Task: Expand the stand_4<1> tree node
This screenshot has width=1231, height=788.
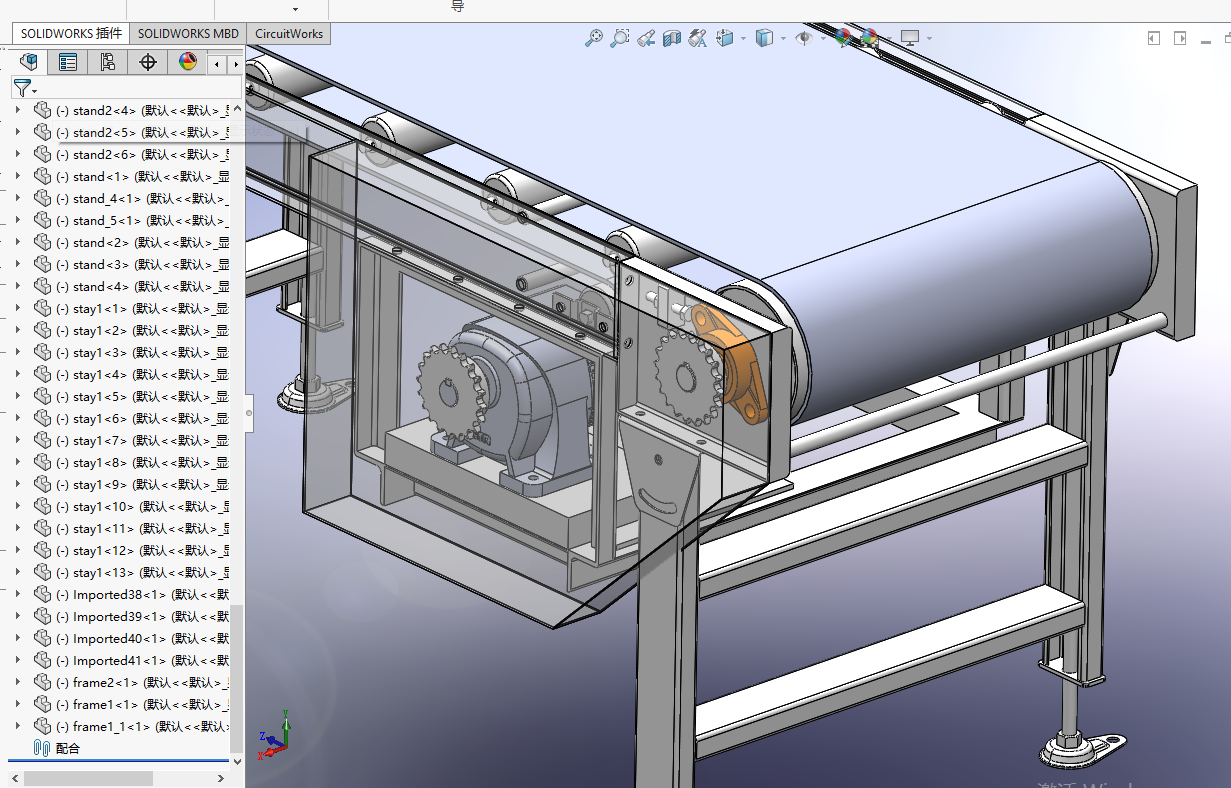Action: tap(17, 198)
